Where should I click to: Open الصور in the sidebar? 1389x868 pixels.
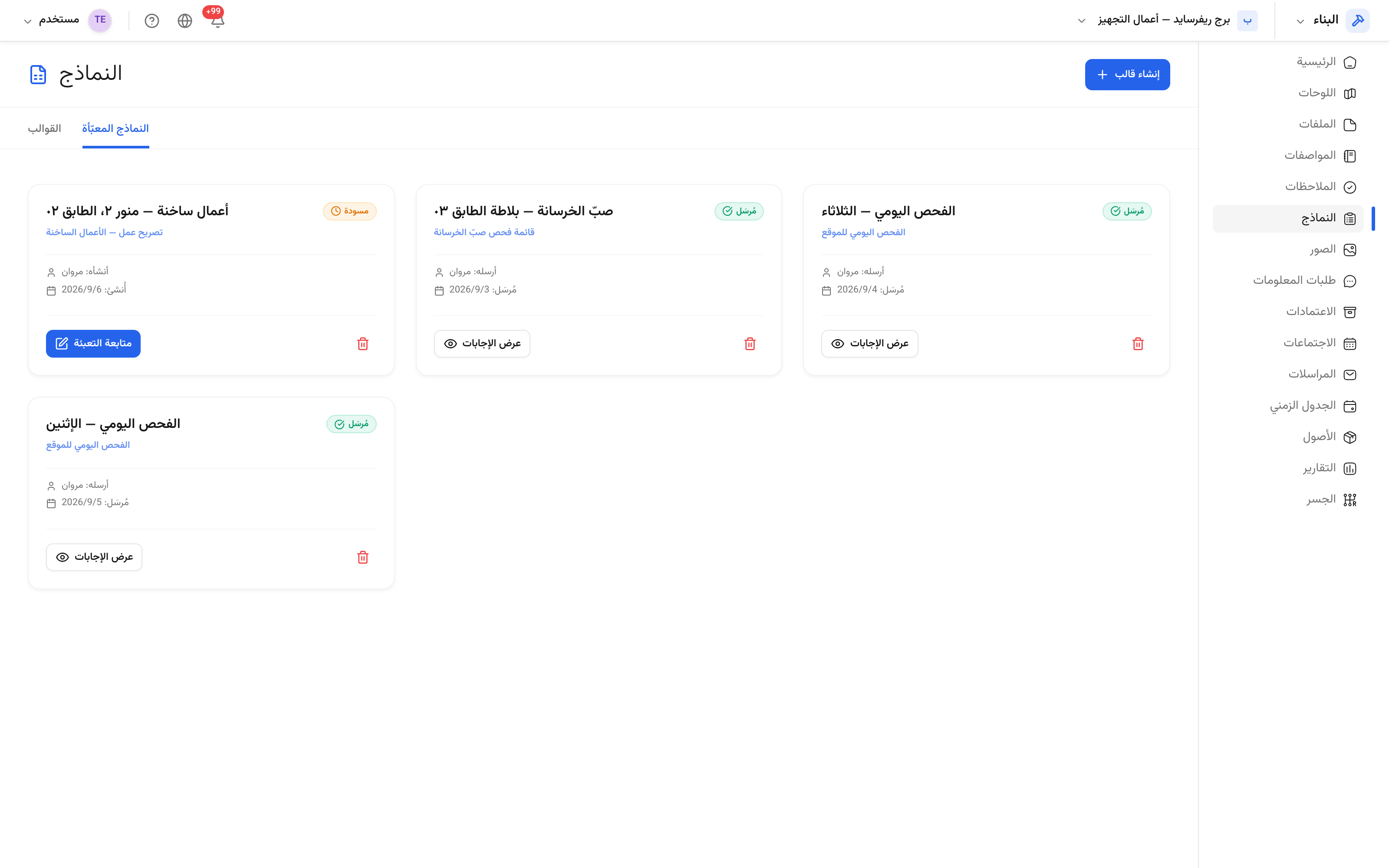click(1288, 250)
